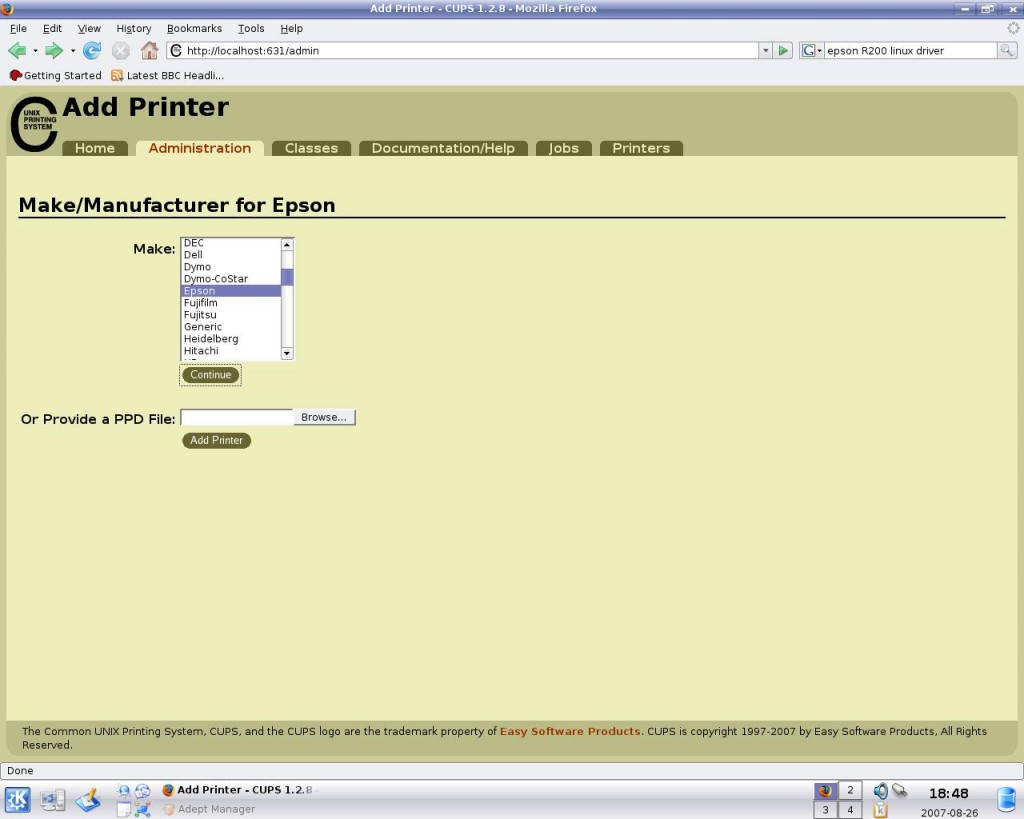
Task: Open the Documentation/Help tab
Action: 443,148
